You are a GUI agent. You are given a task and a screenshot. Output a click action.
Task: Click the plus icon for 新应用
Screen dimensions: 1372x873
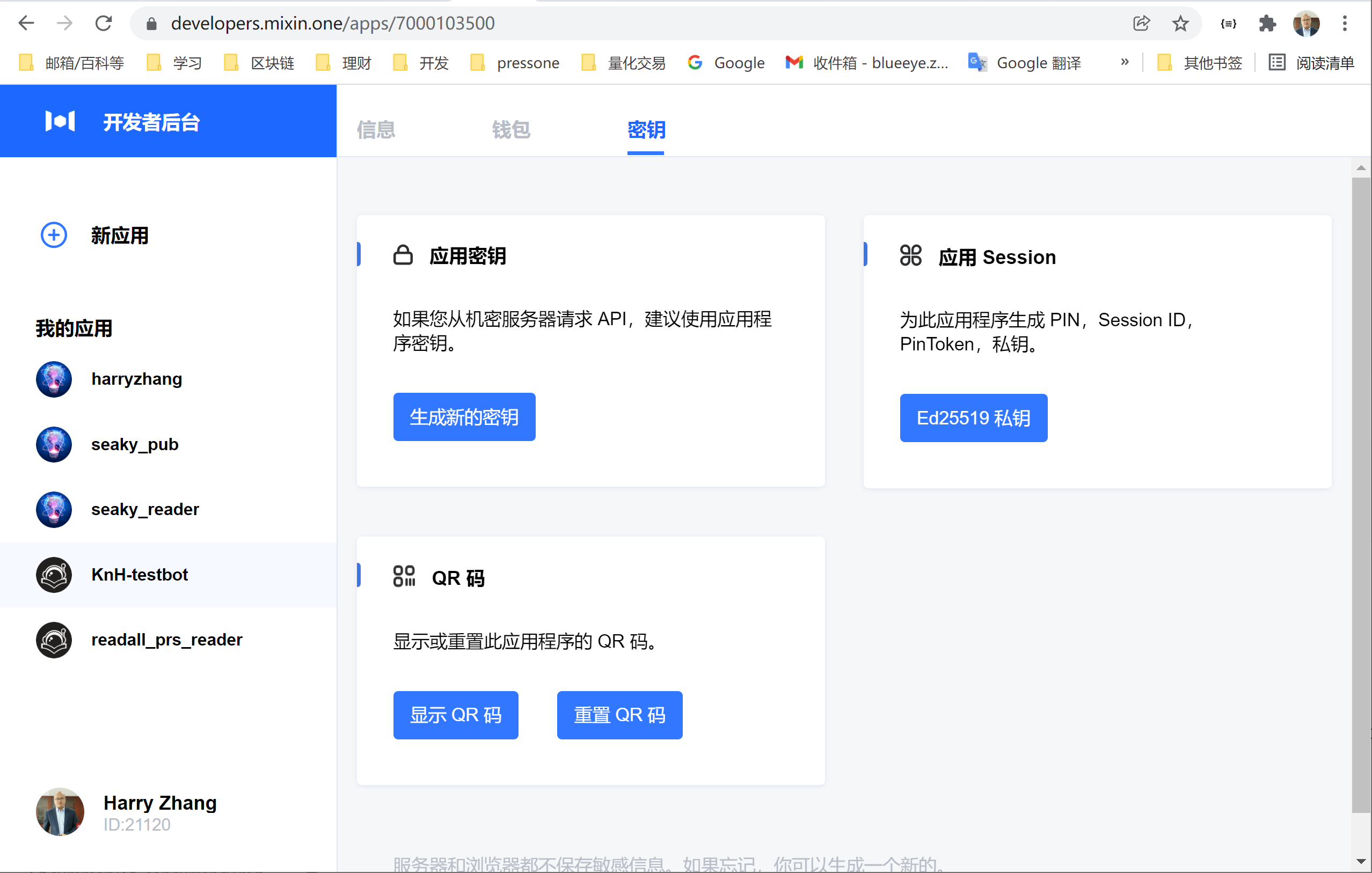point(54,235)
